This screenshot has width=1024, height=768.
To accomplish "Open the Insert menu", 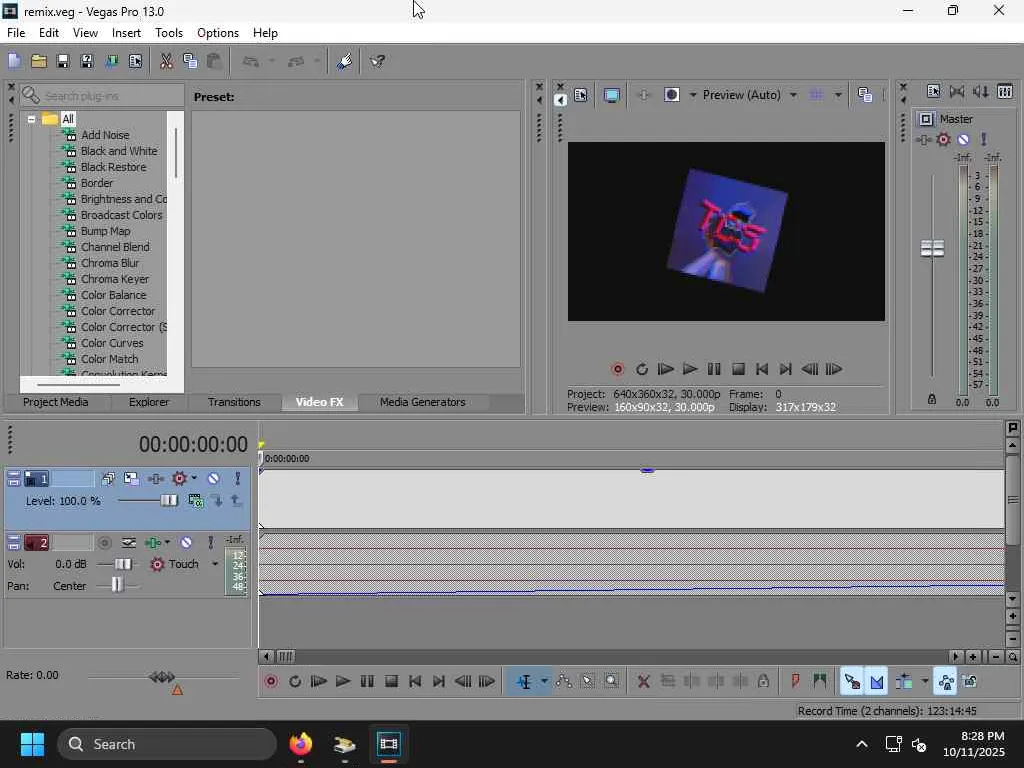I will (126, 33).
